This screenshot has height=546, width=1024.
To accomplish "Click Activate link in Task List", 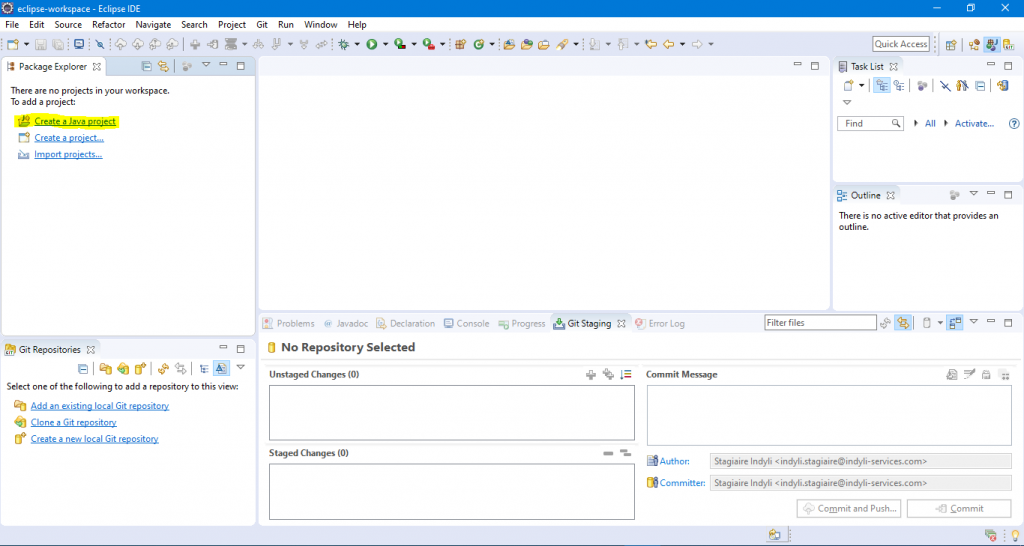I will tap(974, 123).
